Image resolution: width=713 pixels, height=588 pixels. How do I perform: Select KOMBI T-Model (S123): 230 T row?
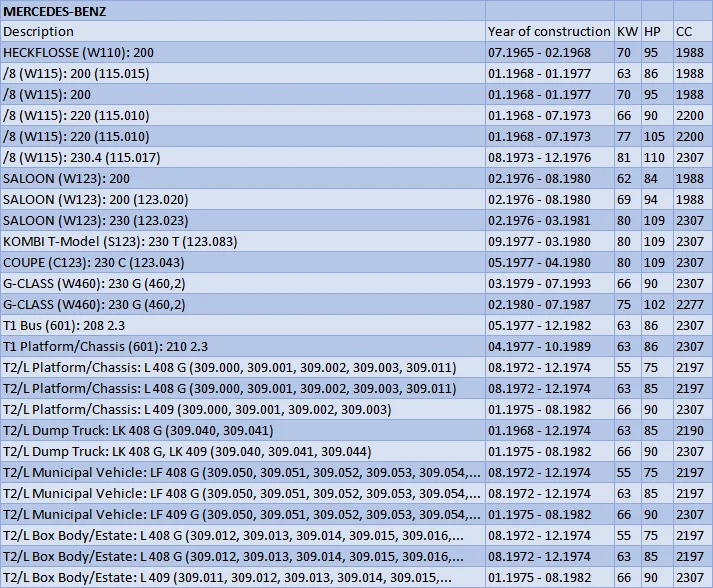(356, 241)
